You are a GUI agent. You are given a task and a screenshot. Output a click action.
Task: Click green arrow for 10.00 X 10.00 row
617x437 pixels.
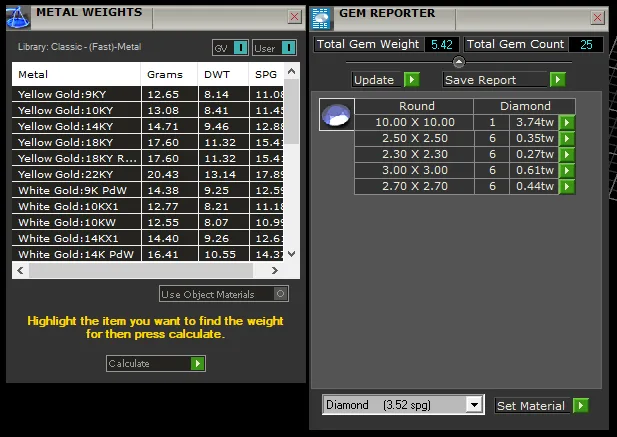[x=567, y=122]
